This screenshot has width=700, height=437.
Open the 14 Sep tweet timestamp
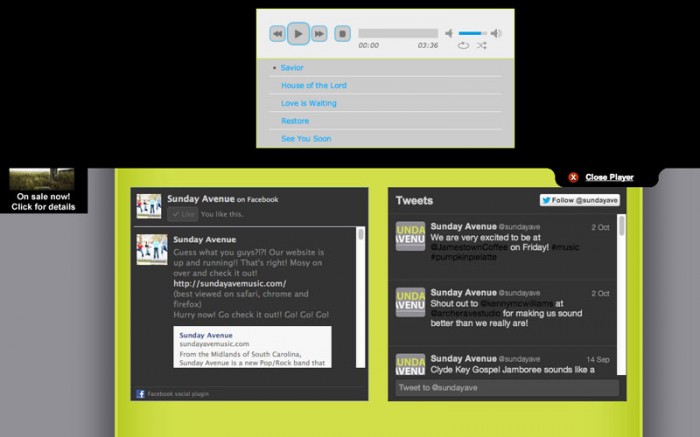pos(598,360)
